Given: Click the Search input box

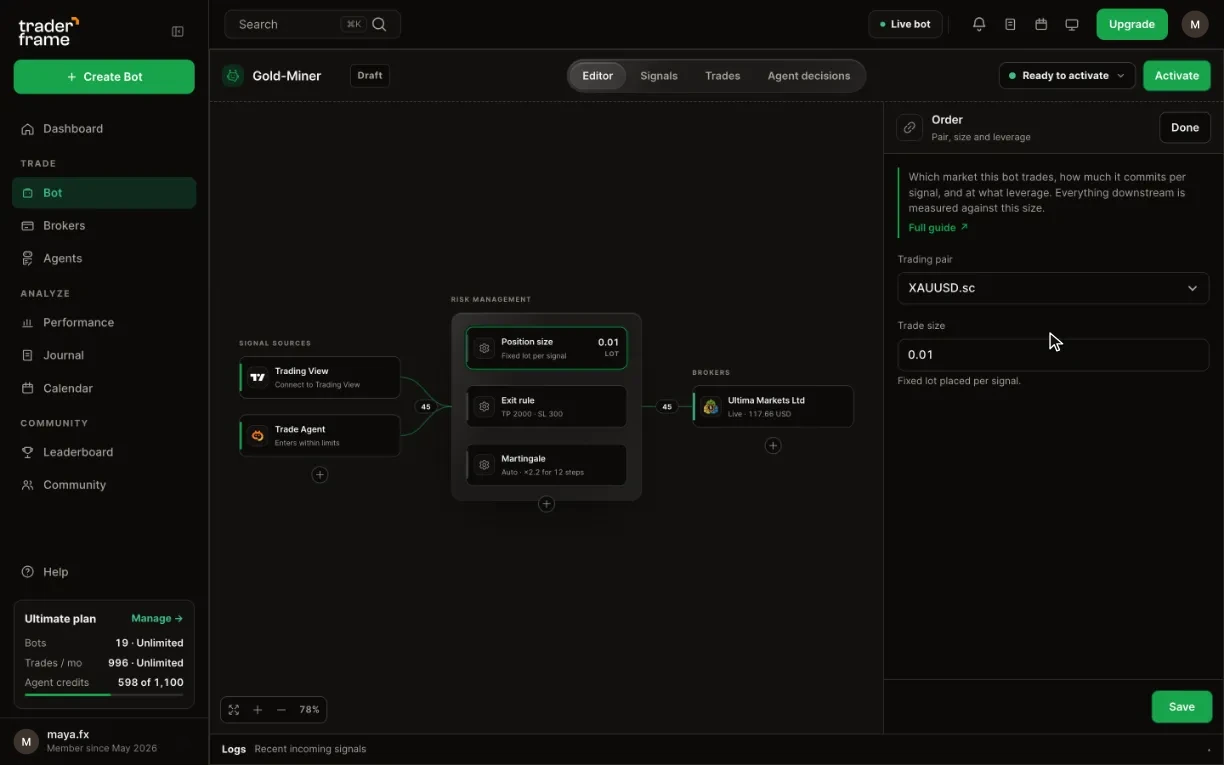Looking at the screenshot, I should 313,24.
